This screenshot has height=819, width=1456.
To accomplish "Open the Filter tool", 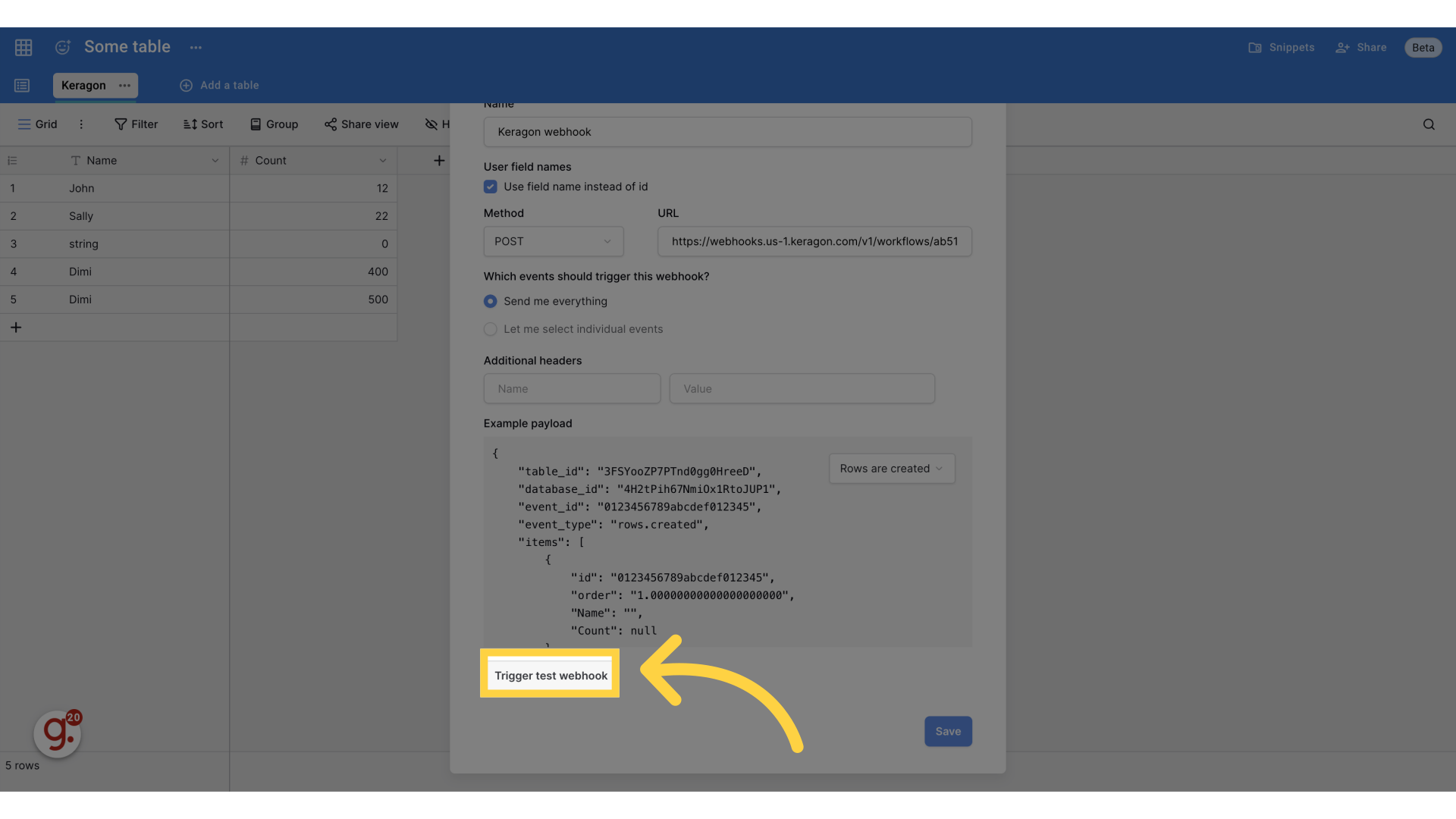I will [x=136, y=124].
